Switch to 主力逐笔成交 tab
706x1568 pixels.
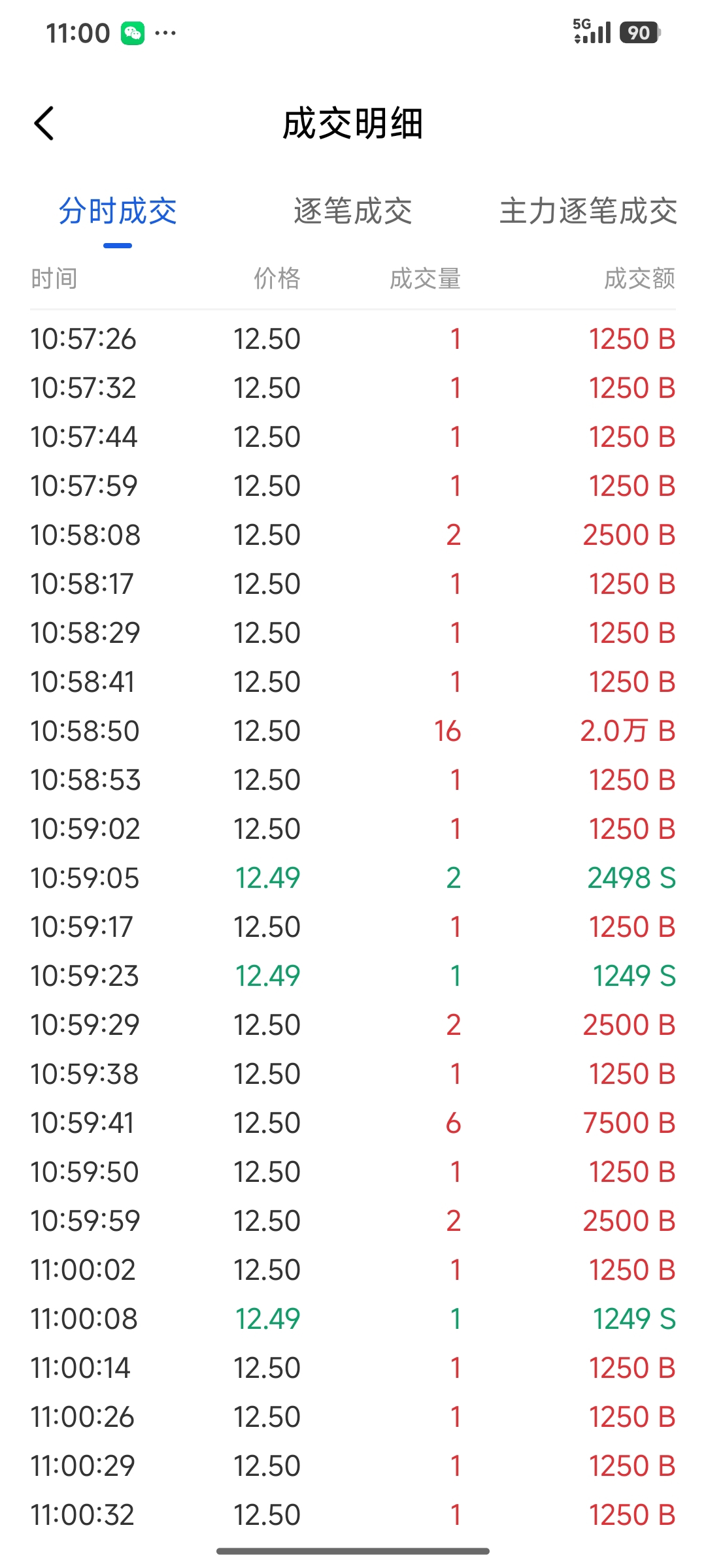pyautogui.click(x=588, y=211)
